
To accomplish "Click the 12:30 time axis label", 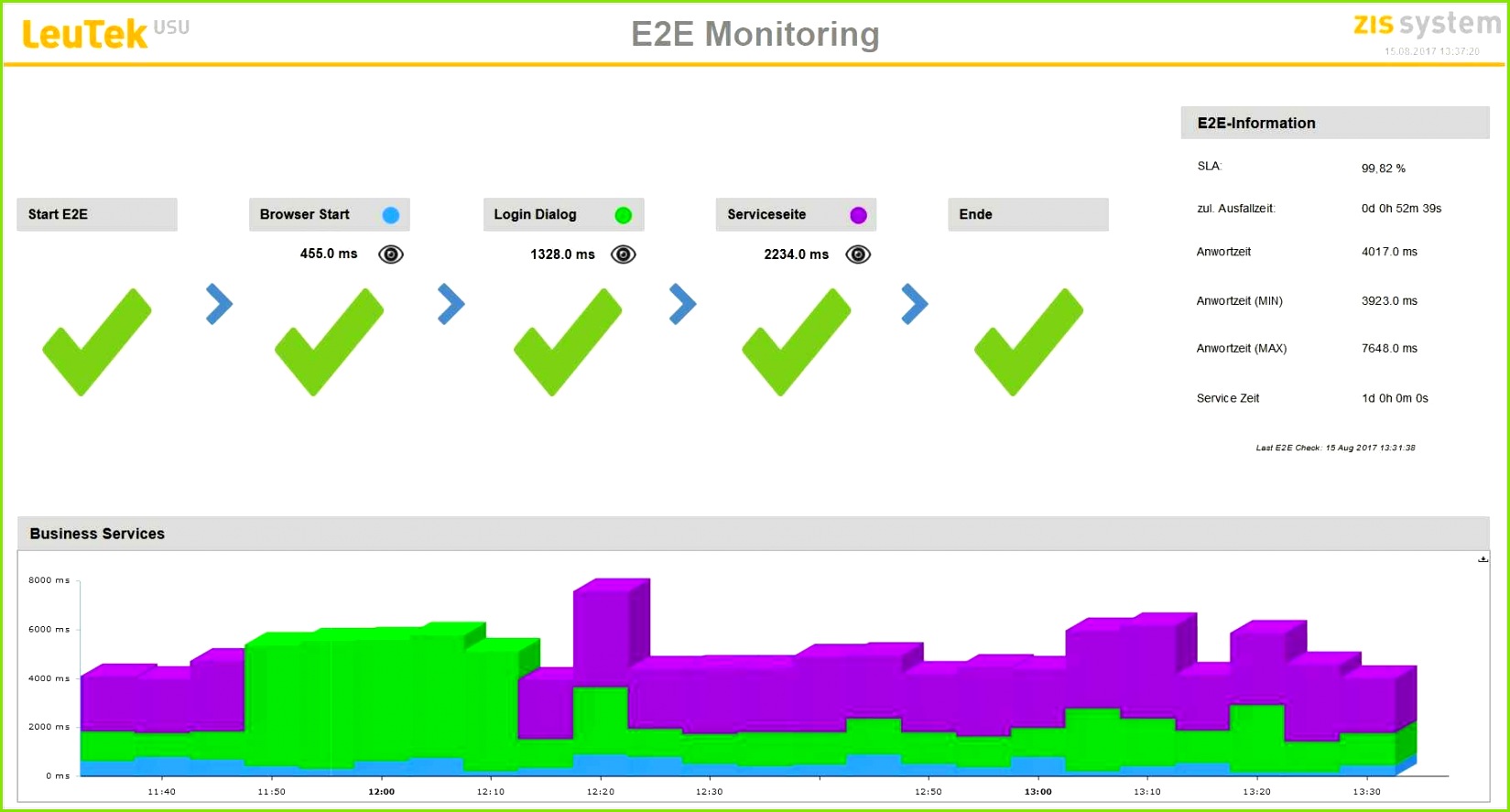I will point(710,792).
